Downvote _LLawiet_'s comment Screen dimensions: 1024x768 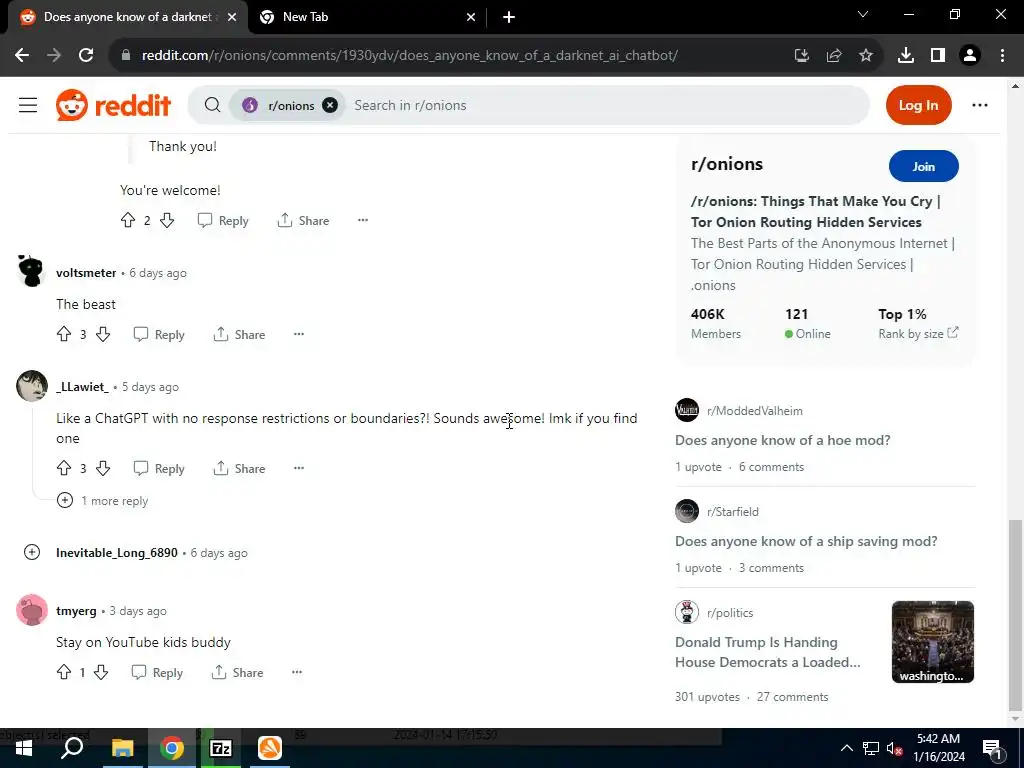[x=103, y=468]
